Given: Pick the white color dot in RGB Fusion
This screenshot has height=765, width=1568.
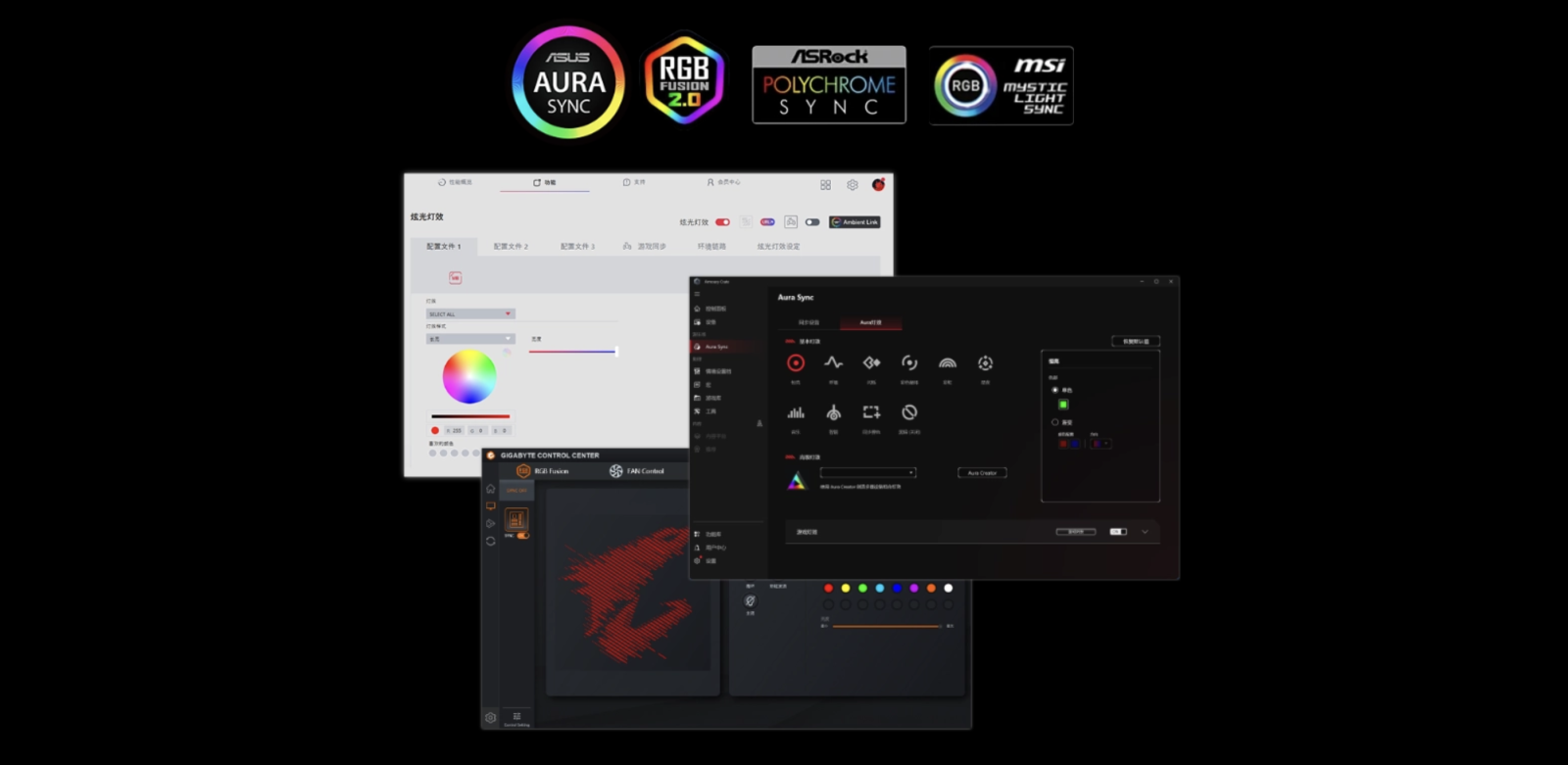Looking at the screenshot, I should tap(948, 588).
